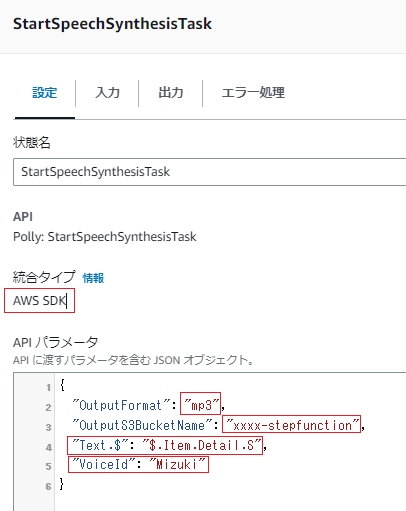Click the 統合タイプ label
This screenshot has height=511, width=406.
click(x=44, y=277)
